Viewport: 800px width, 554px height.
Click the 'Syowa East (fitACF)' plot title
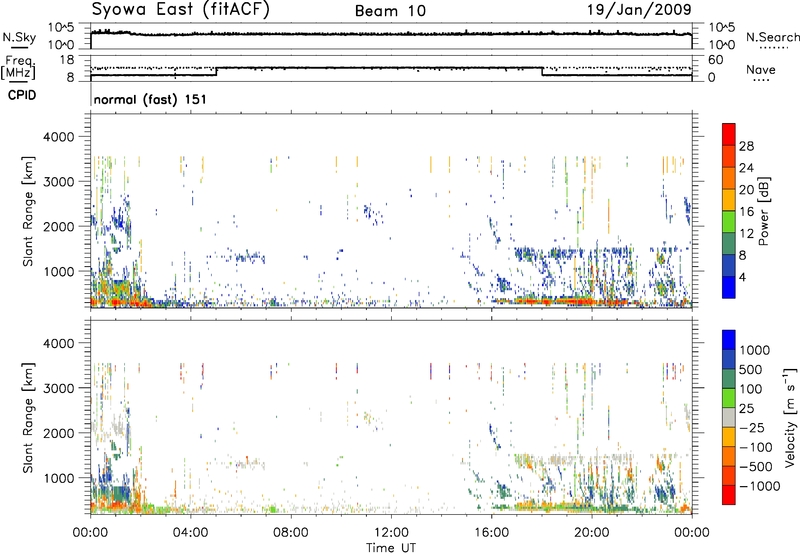[x=180, y=9]
